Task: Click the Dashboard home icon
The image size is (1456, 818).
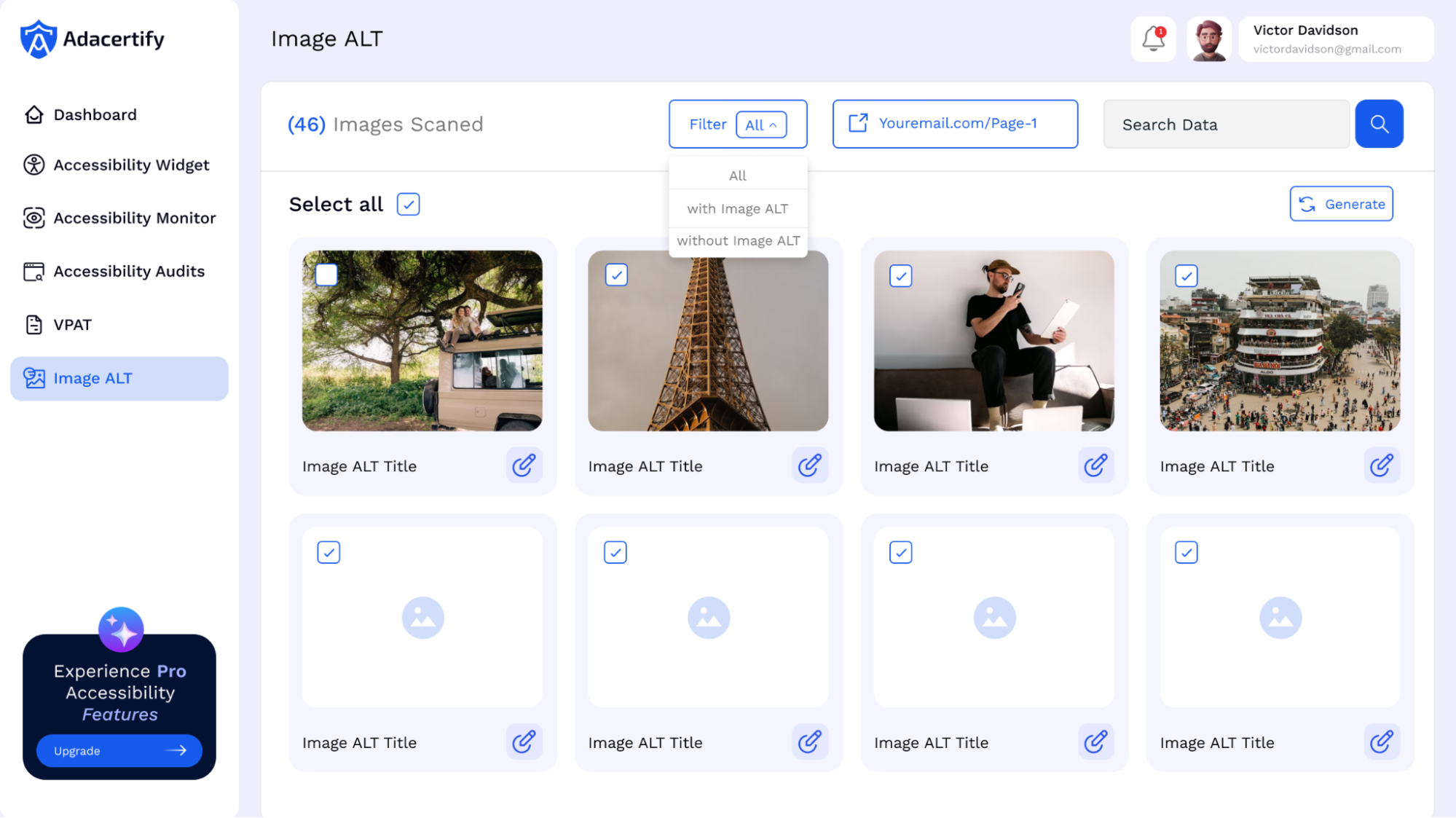Action: click(34, 114)
